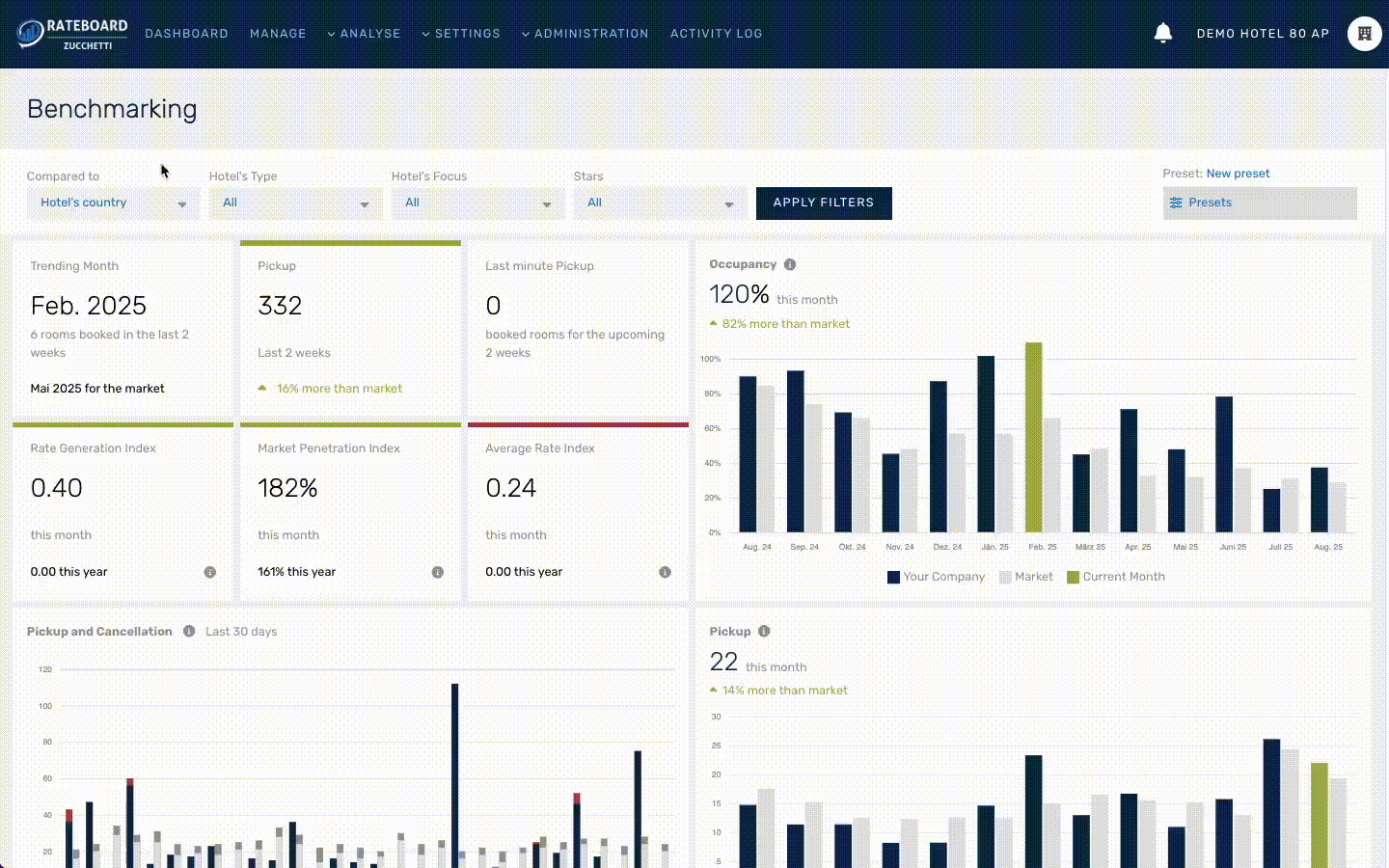
Task: Open the Hotel's Type dropdown
Action: pyautogui.click(x=295, y=203)
